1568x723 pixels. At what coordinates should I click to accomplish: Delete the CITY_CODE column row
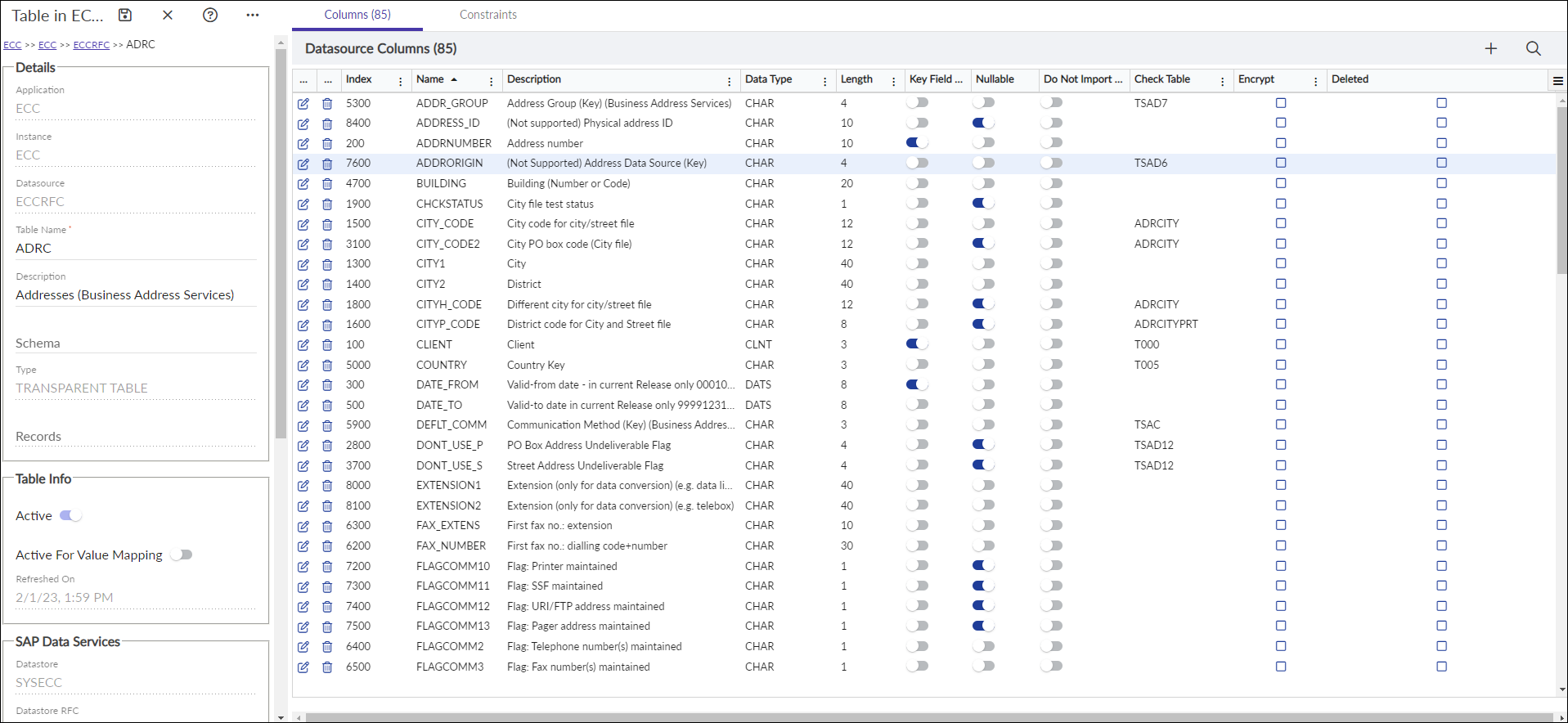327,224
